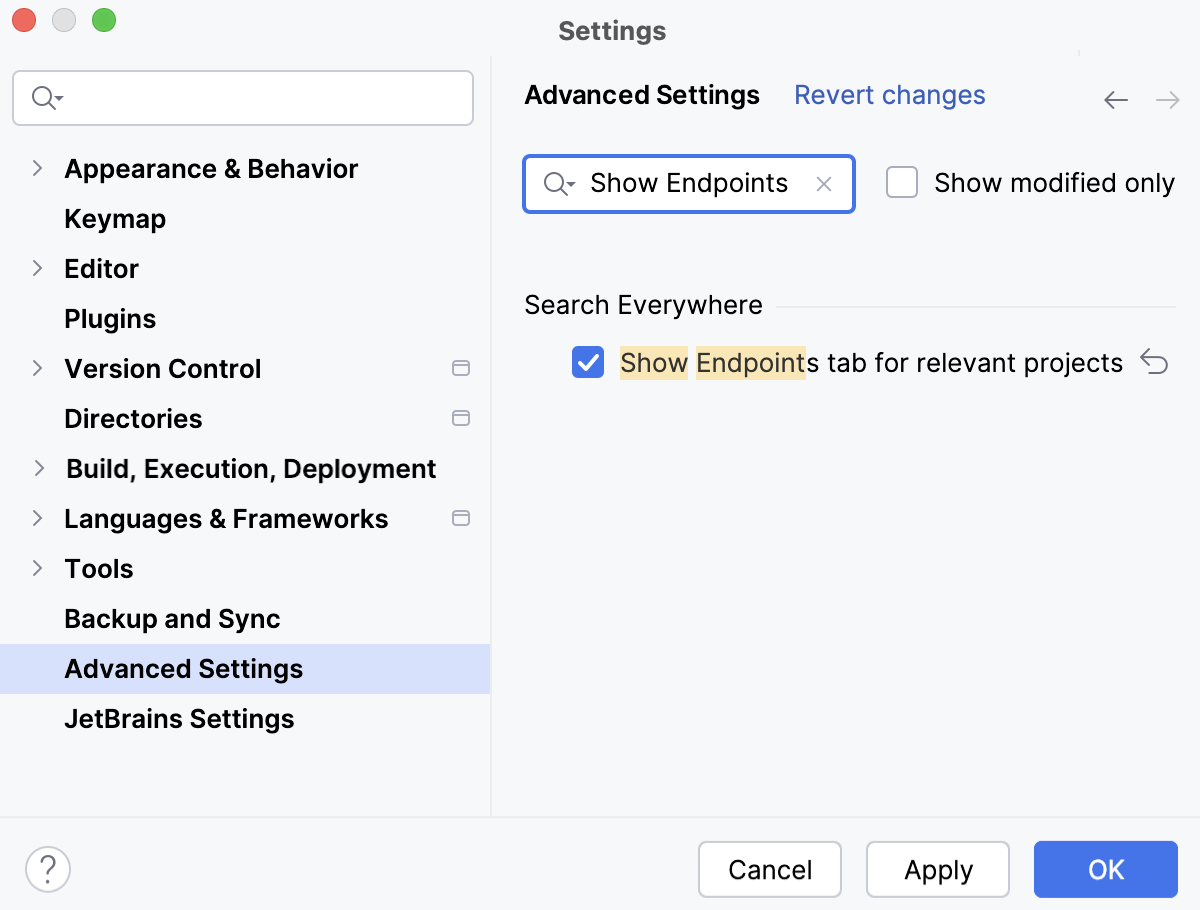Reset the Endpoints setting via the undo arrow
Image resolution: width=1200 pixels, height=910 pixels.
1155,363
